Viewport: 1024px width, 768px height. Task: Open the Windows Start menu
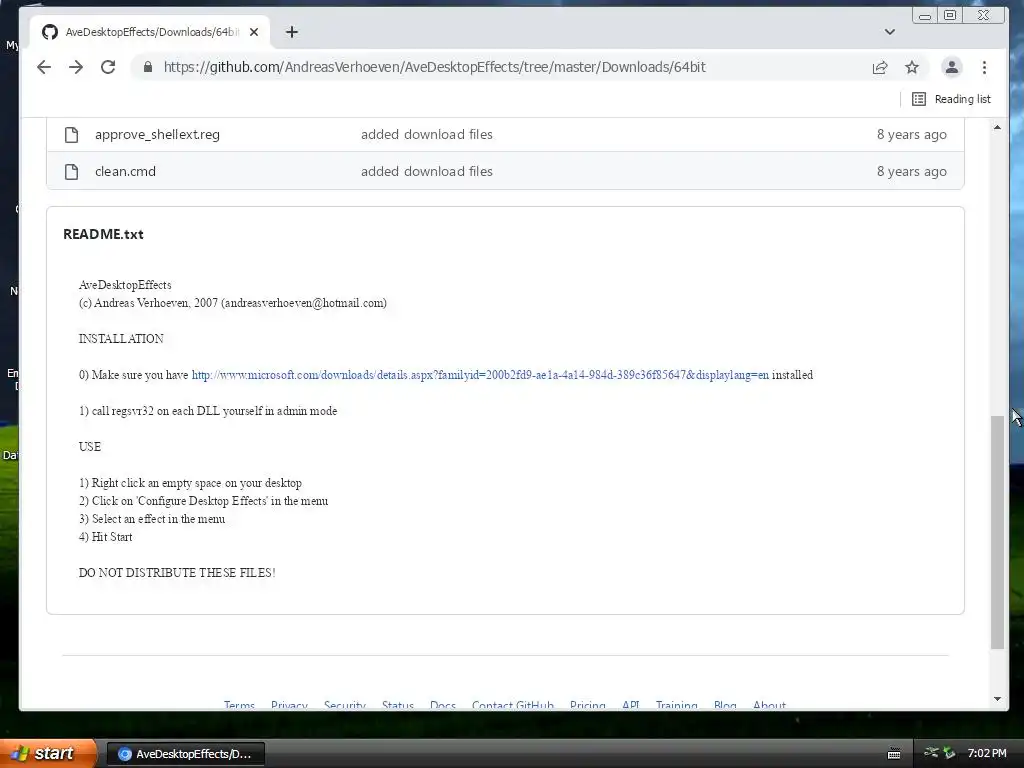pyautogui.click(x=48, y=753)
